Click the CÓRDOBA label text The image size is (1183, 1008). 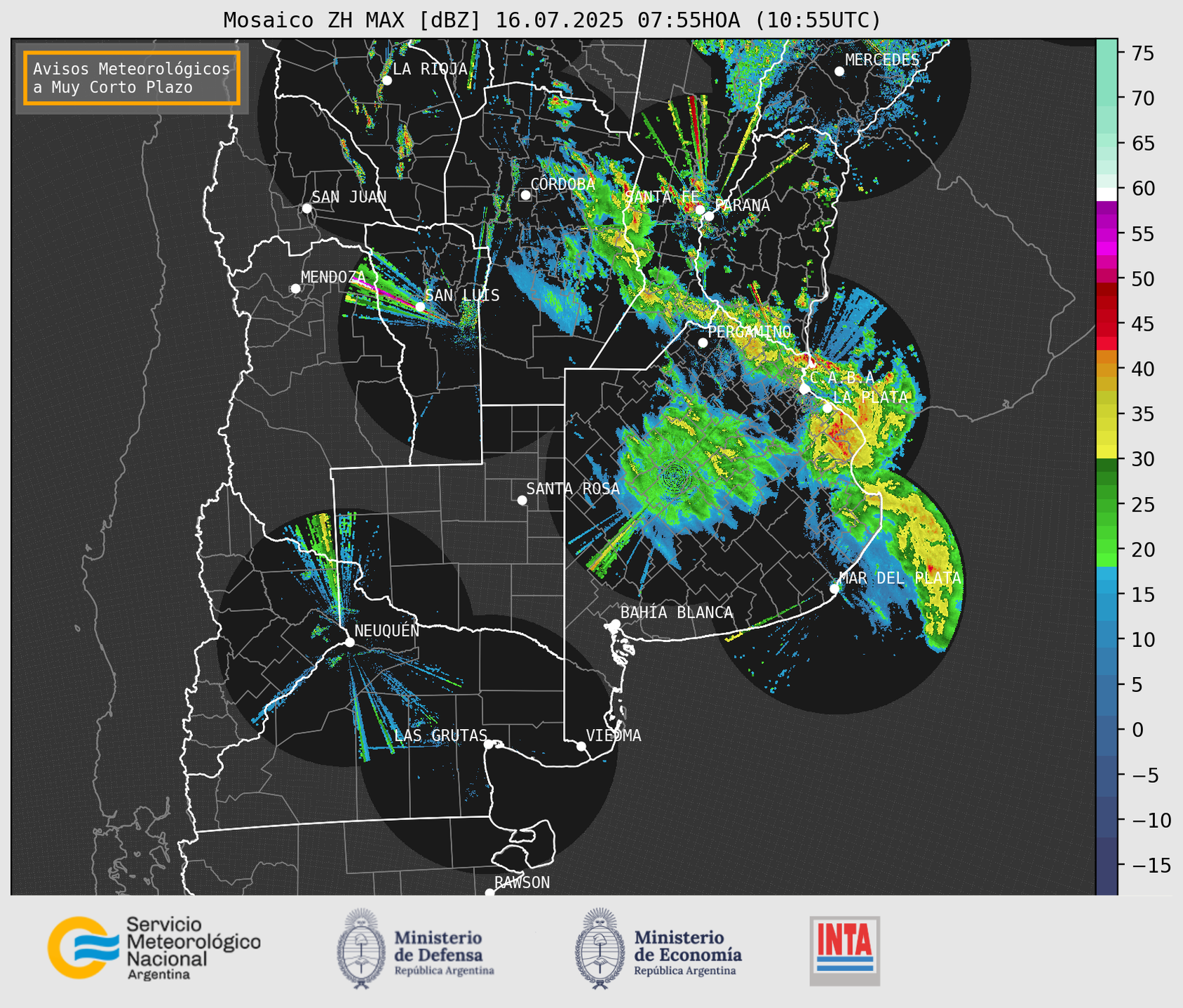pyautogui.click(x=562, y=184)
